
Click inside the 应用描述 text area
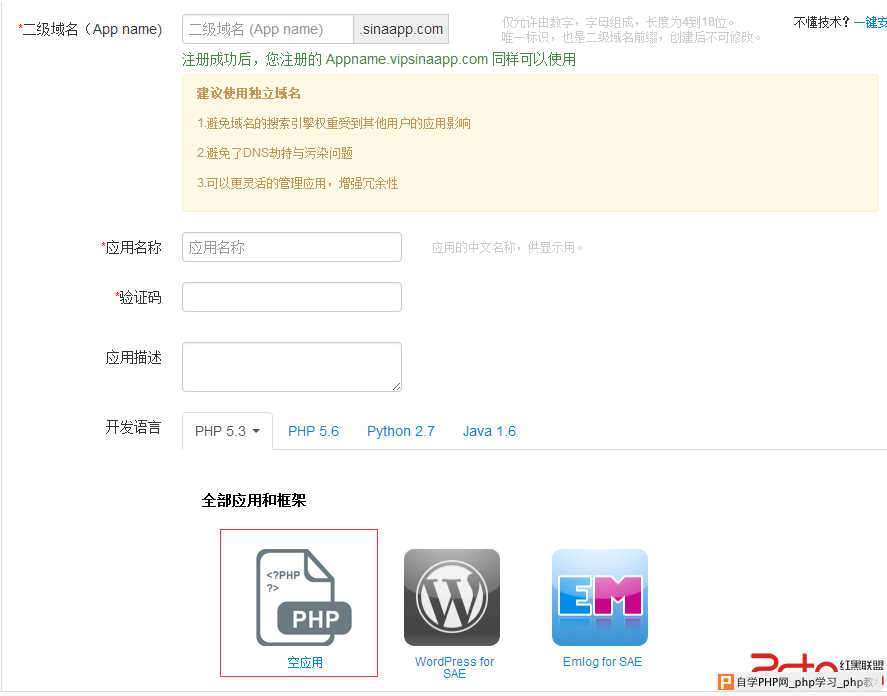coord(292,367)
